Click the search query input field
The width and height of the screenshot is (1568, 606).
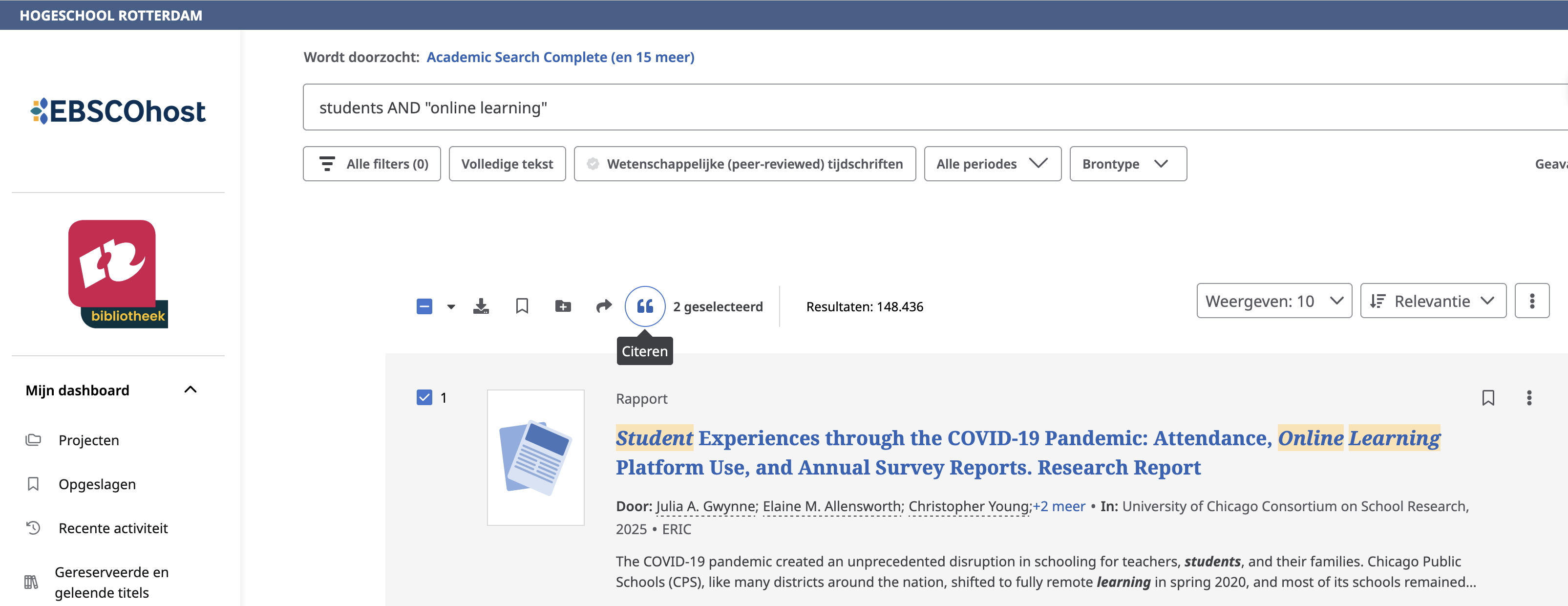pyautogui.click(x=935, y=107)
